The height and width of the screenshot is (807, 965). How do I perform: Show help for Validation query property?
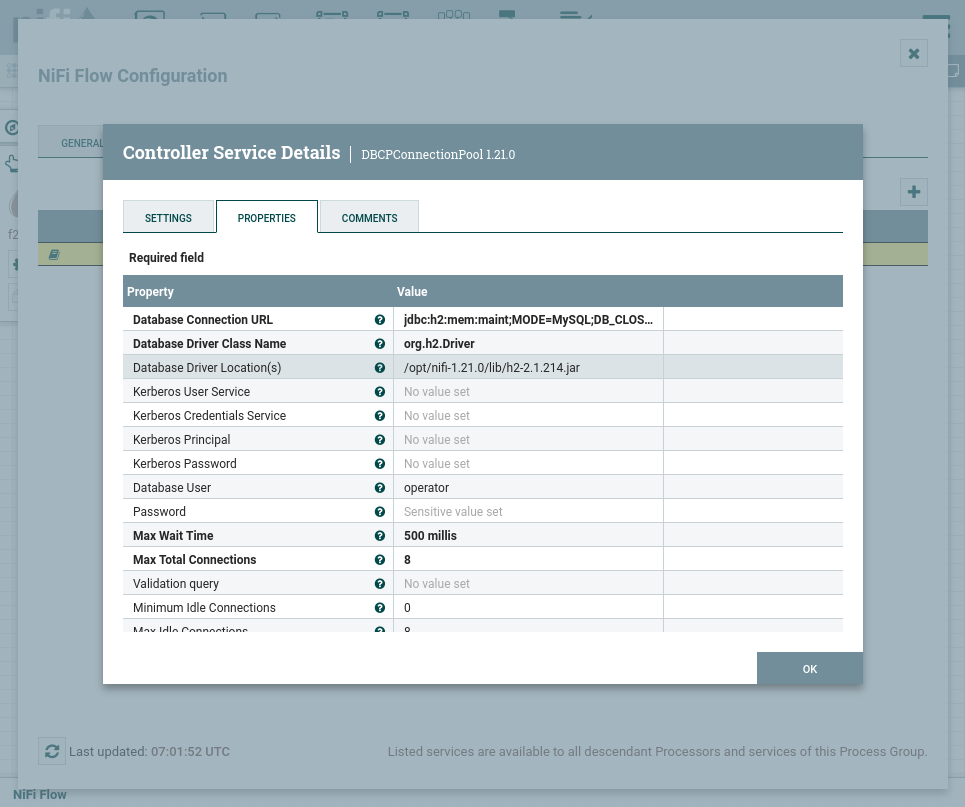tap(380, 584)
